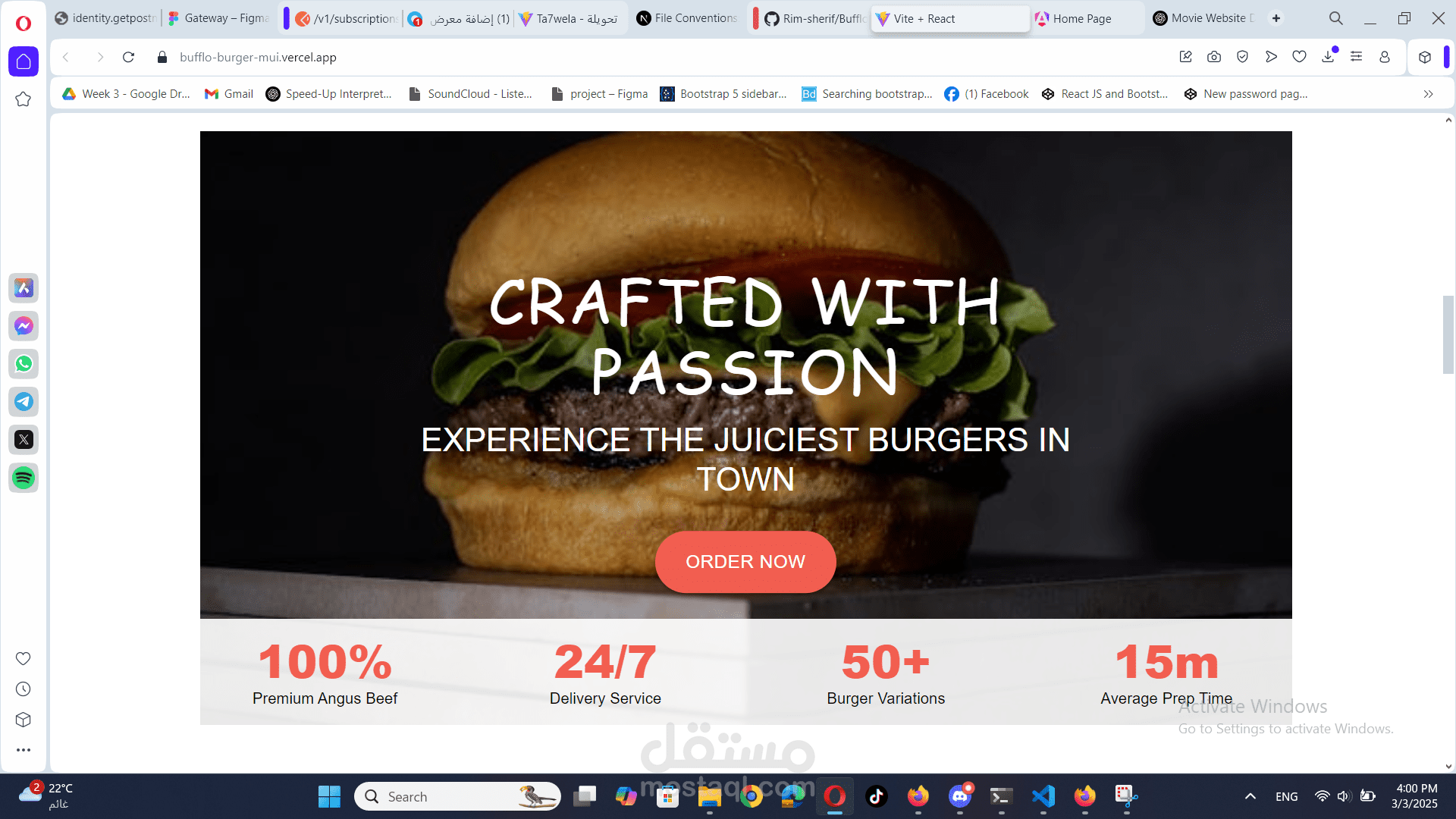Open Spotify in the sidebar
Screen dimensions: 1456x819
pyautogui.click(x=24, y=478)
